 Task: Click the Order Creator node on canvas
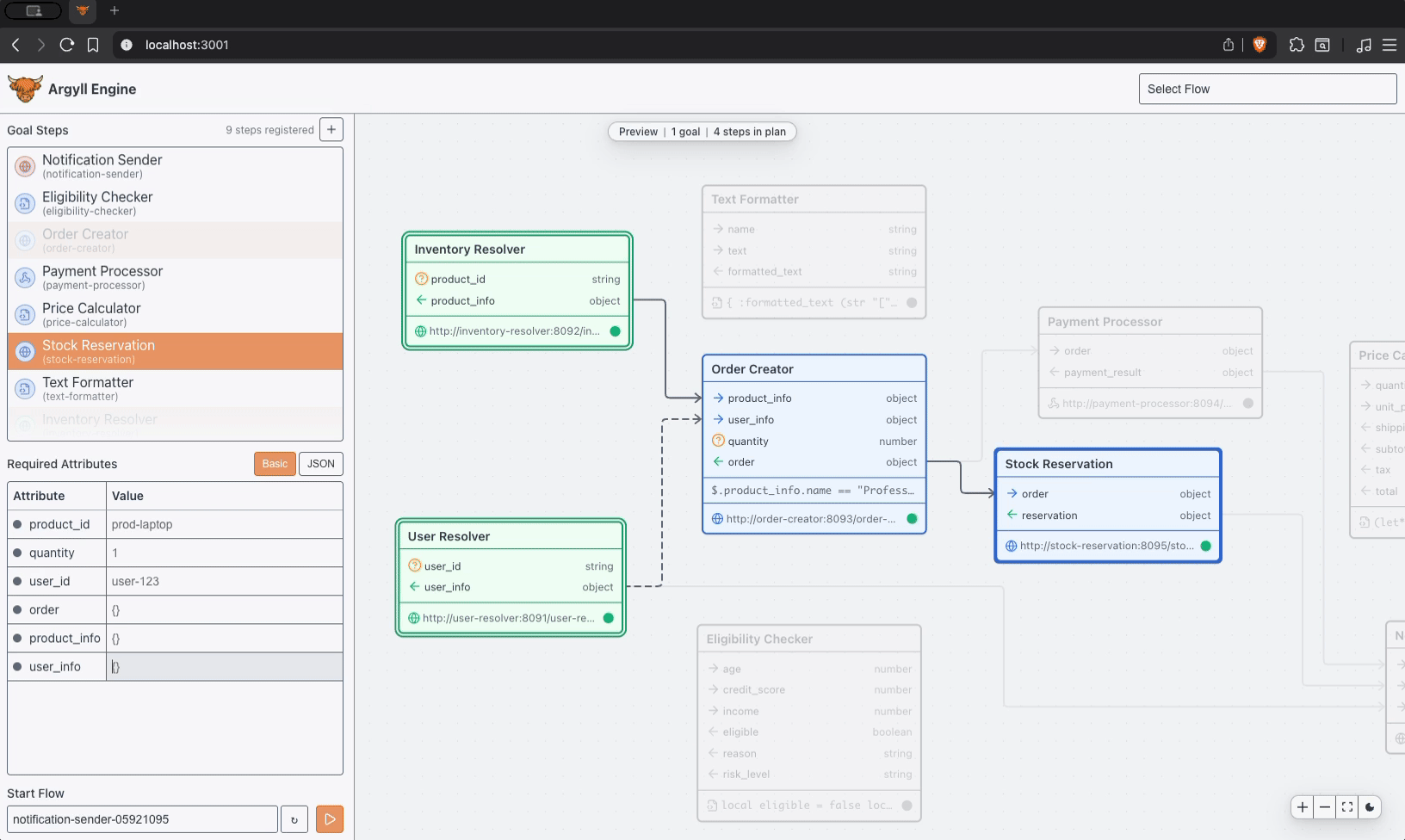tap(814, 369)
